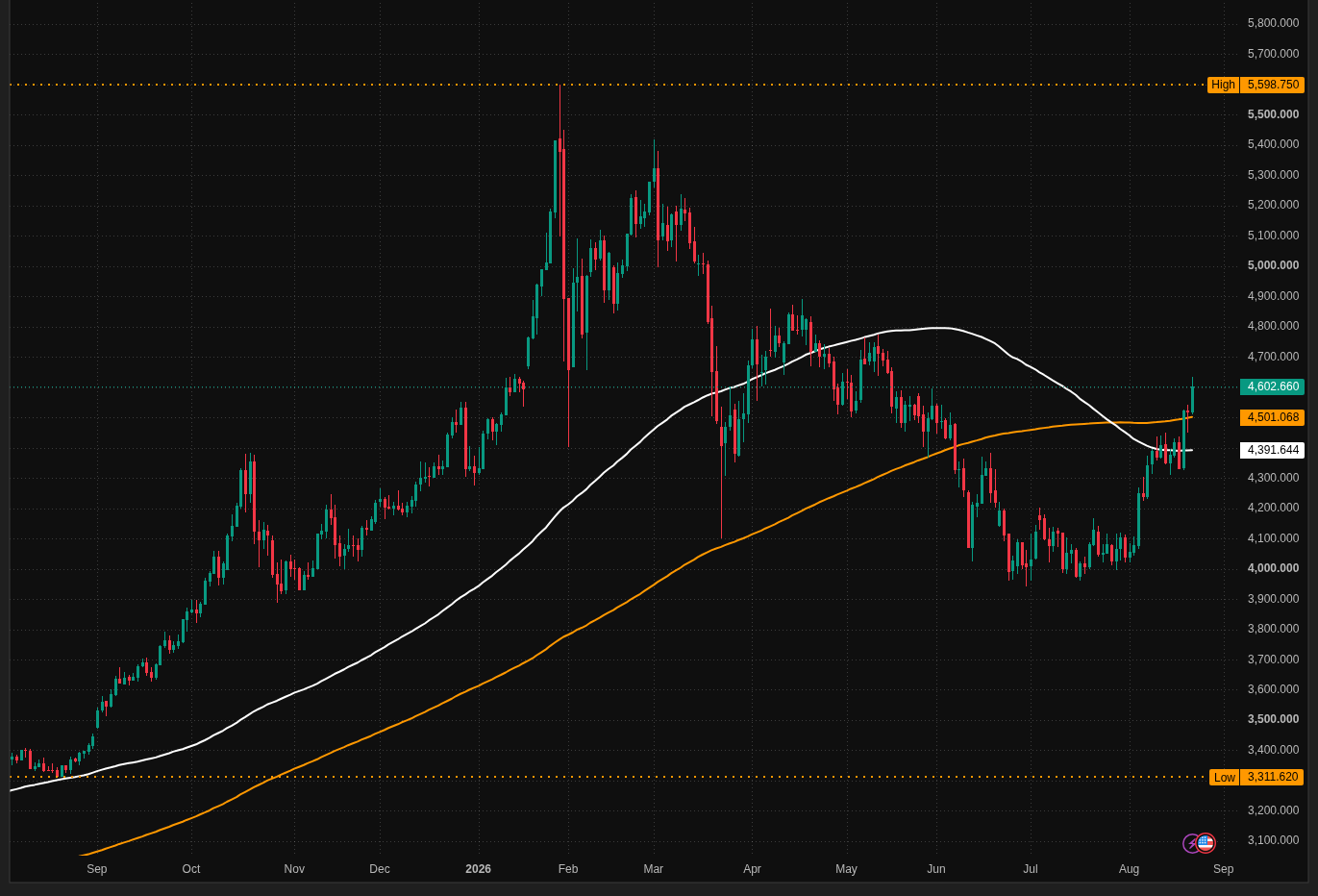Click the 5,800.000 price axis label
Image resolution: width=1318 pixels, height=896 pixels.
1273,23
